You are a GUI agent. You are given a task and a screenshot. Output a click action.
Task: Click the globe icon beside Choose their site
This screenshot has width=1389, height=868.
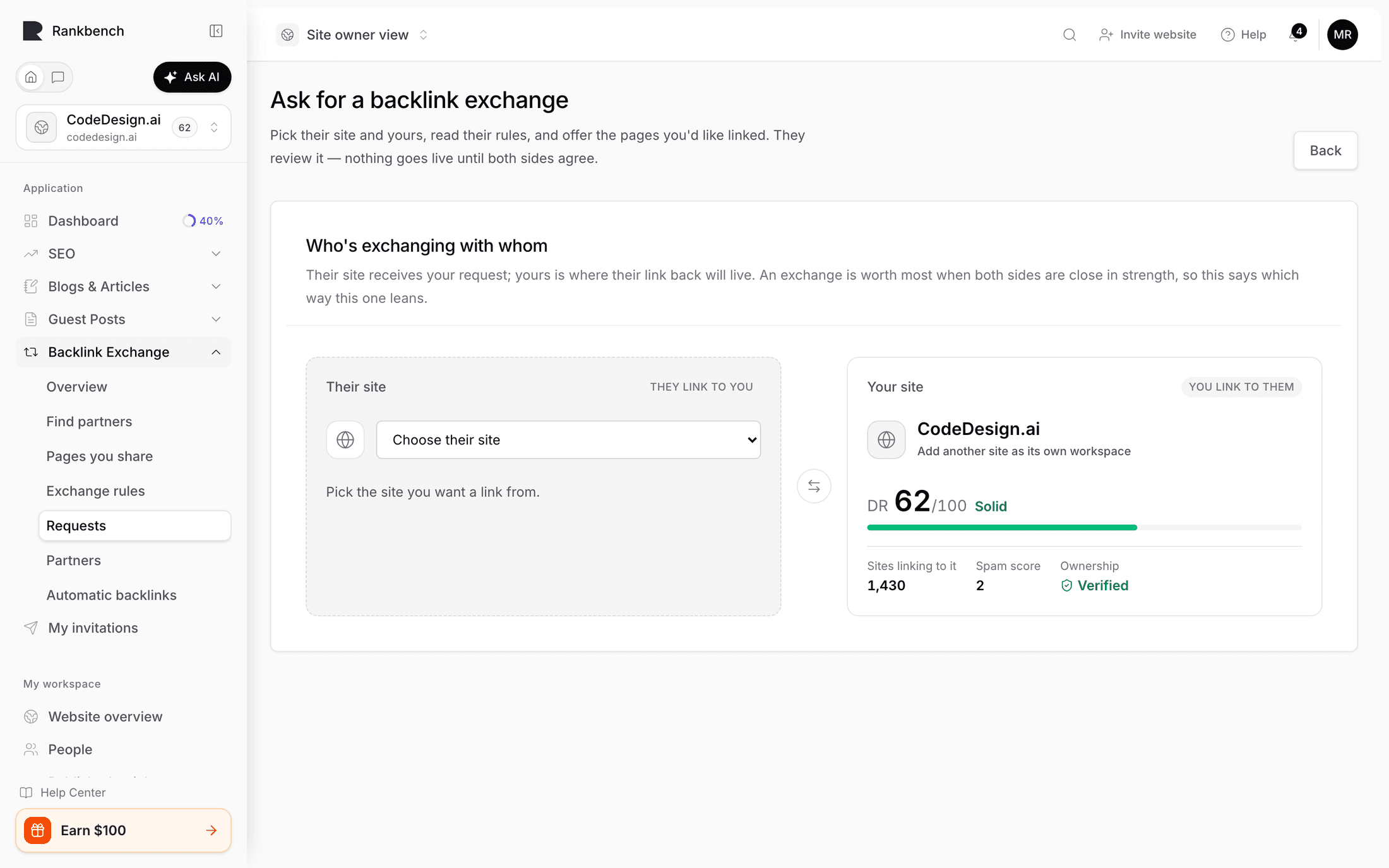tap(345, 440)
